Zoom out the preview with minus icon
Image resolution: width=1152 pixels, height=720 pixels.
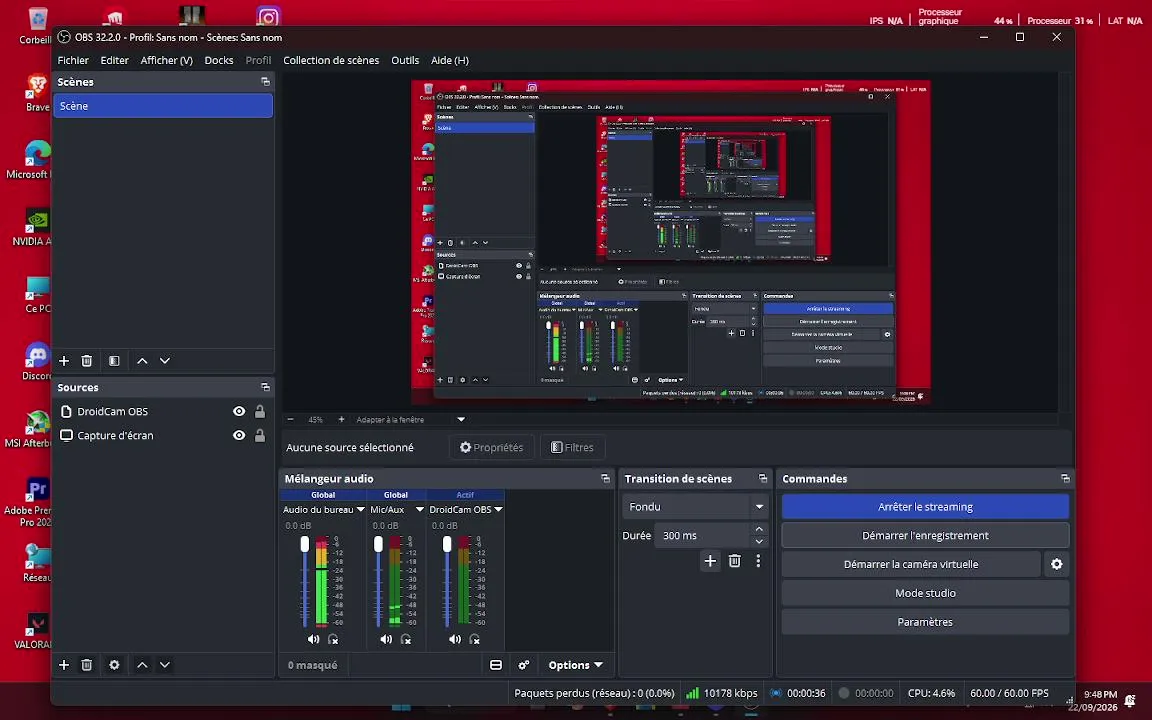click(x=290, y=420)
